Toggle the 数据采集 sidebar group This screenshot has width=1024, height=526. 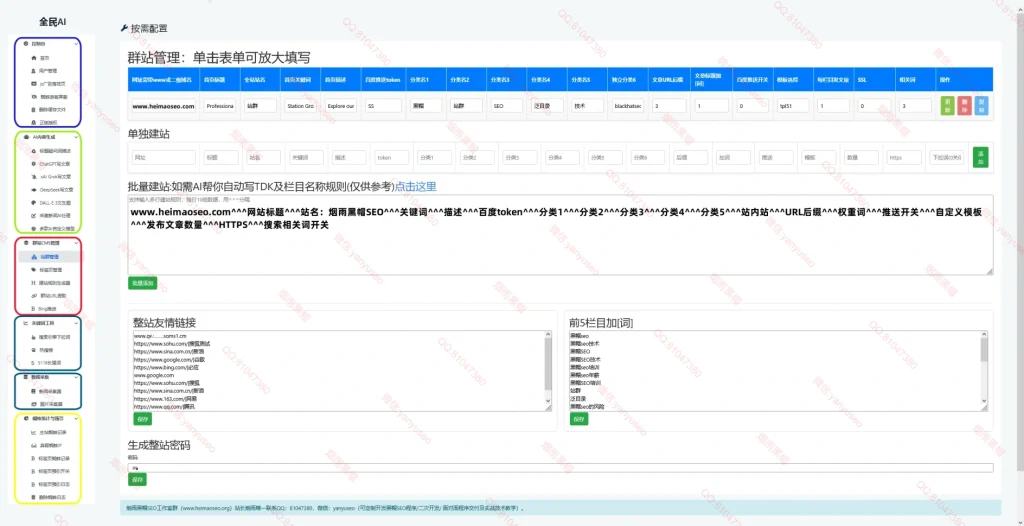(x=75, y=377)
